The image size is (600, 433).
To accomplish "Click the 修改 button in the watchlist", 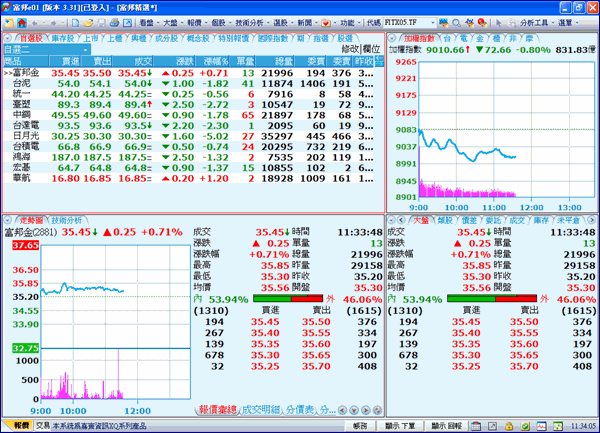I will coord(349,48).
